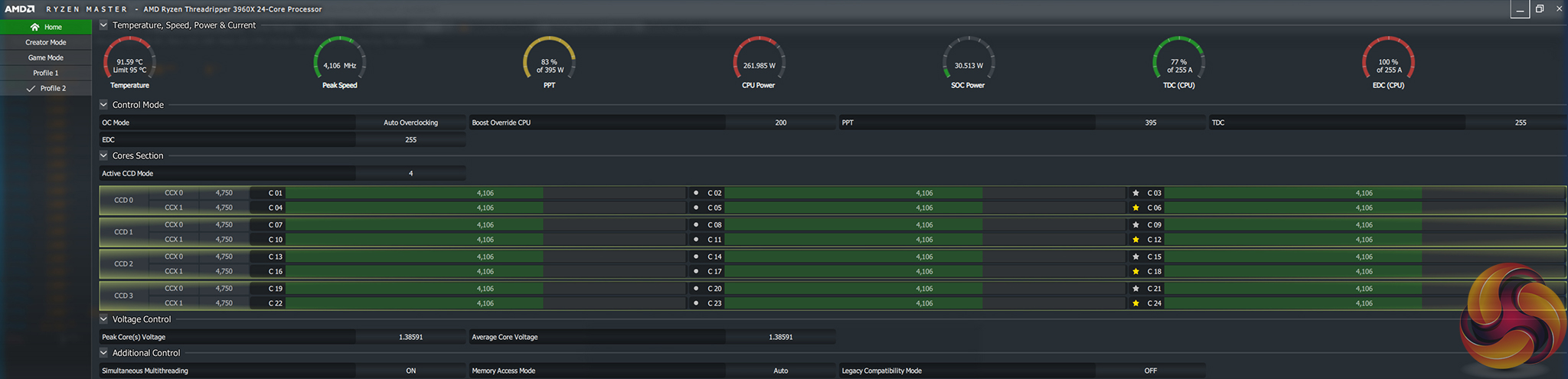The width and height of the screenshot is (1568, 379).
Task: Click the OC Mode Auto Overclocking value
Action: [410, 123]
